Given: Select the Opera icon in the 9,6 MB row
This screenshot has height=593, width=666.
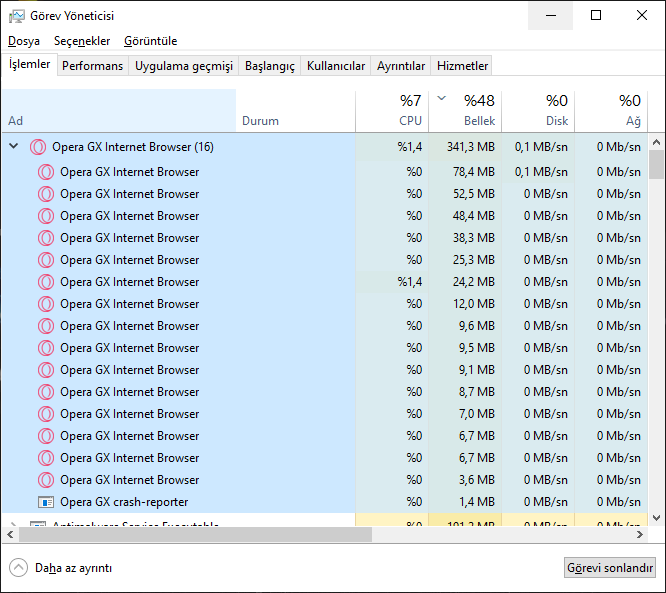Looking at the screenshot, I should point(46,326).
